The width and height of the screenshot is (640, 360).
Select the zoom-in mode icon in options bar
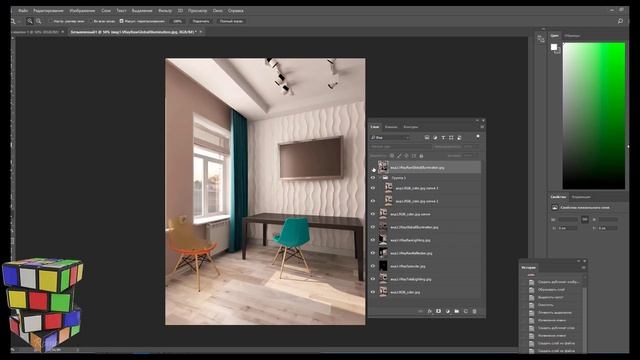coord(29,21)
